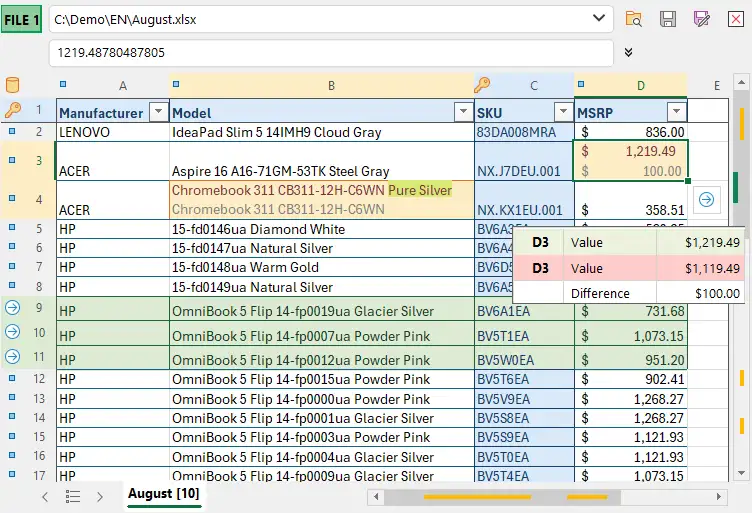Image resolution: width=752 pixels, height=513 pixels.
Task: Open the sheet list icon
Action: coord(72,497)
